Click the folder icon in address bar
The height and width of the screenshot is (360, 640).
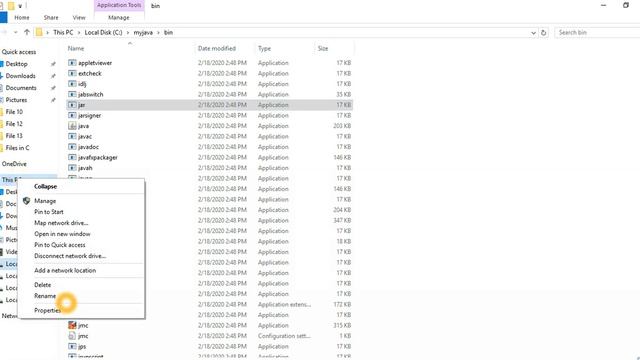pyautogui.click(x=39, y=32)
